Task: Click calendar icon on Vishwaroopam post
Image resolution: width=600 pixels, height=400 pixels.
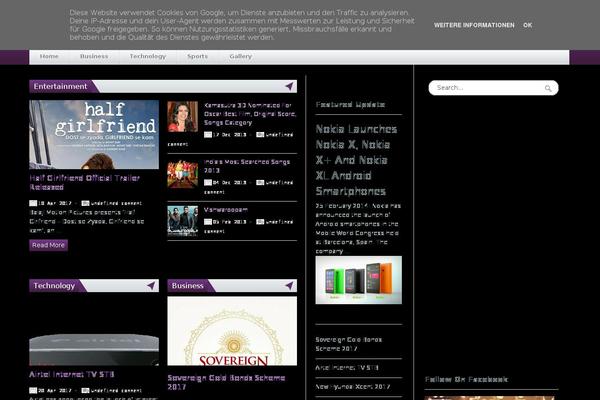Action: click(208, 222)
